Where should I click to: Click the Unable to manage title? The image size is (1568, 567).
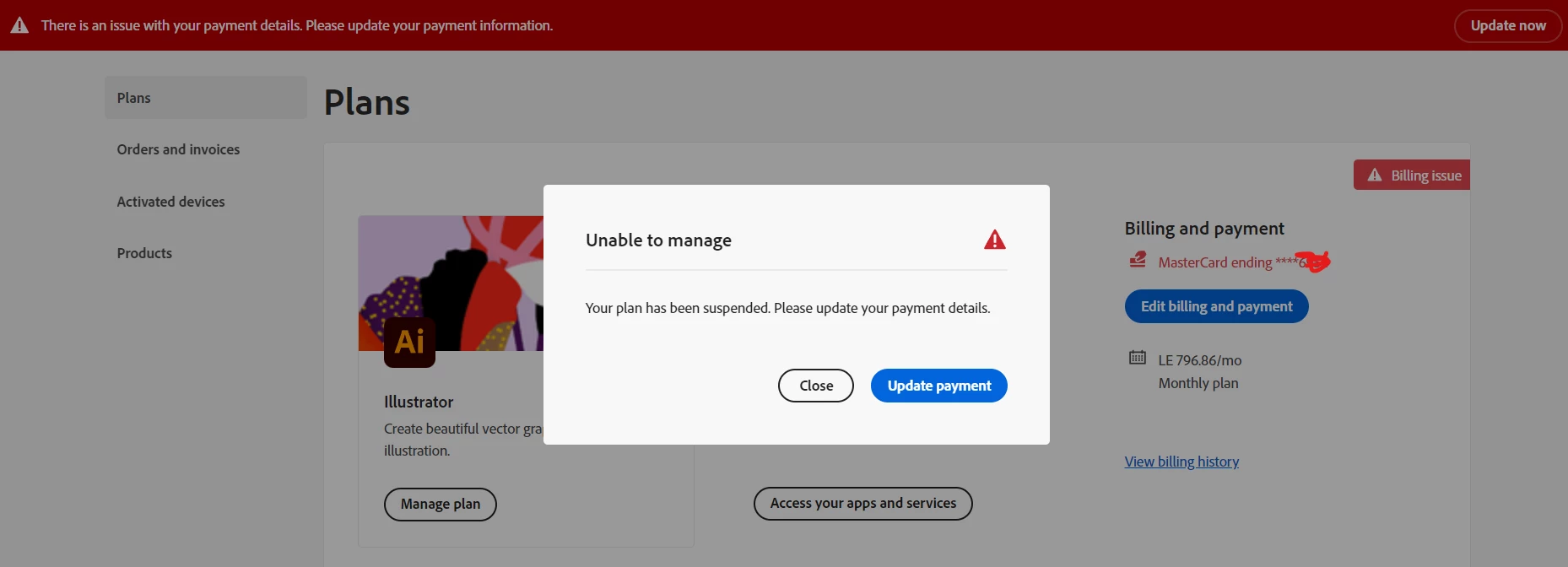pyautogui.click(x=658, y=240)
